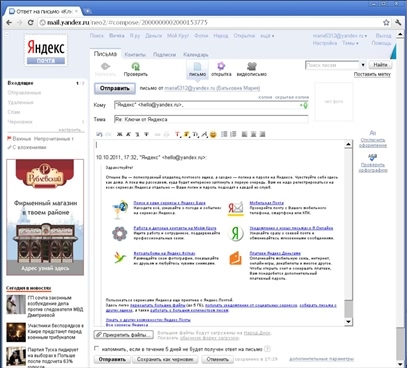The image size is (407, 368).
Task: Expand the mail search dropdown arrow
Action: click(x=363, y=65)
